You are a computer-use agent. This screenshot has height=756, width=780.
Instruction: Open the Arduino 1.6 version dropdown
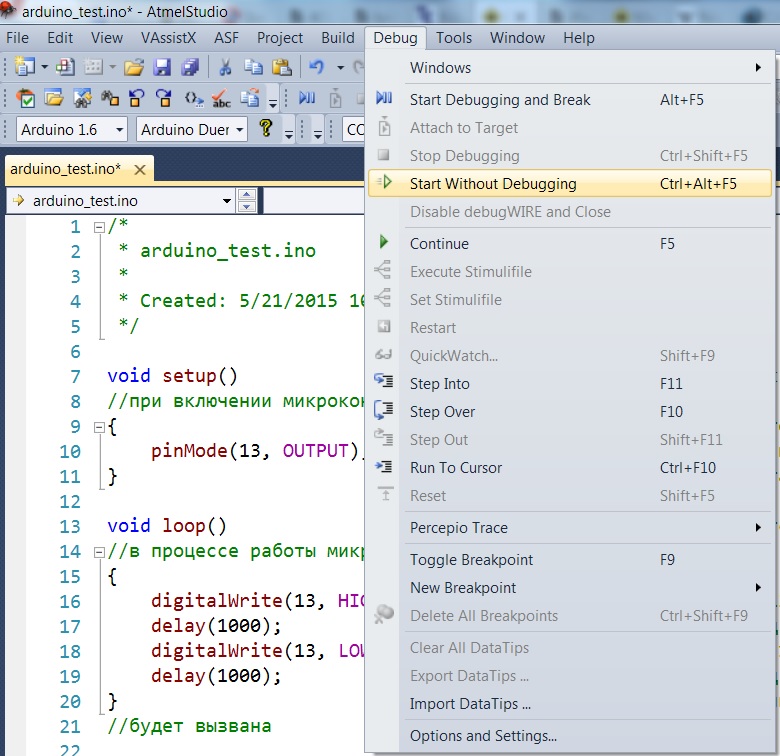[x=119, y=130]
